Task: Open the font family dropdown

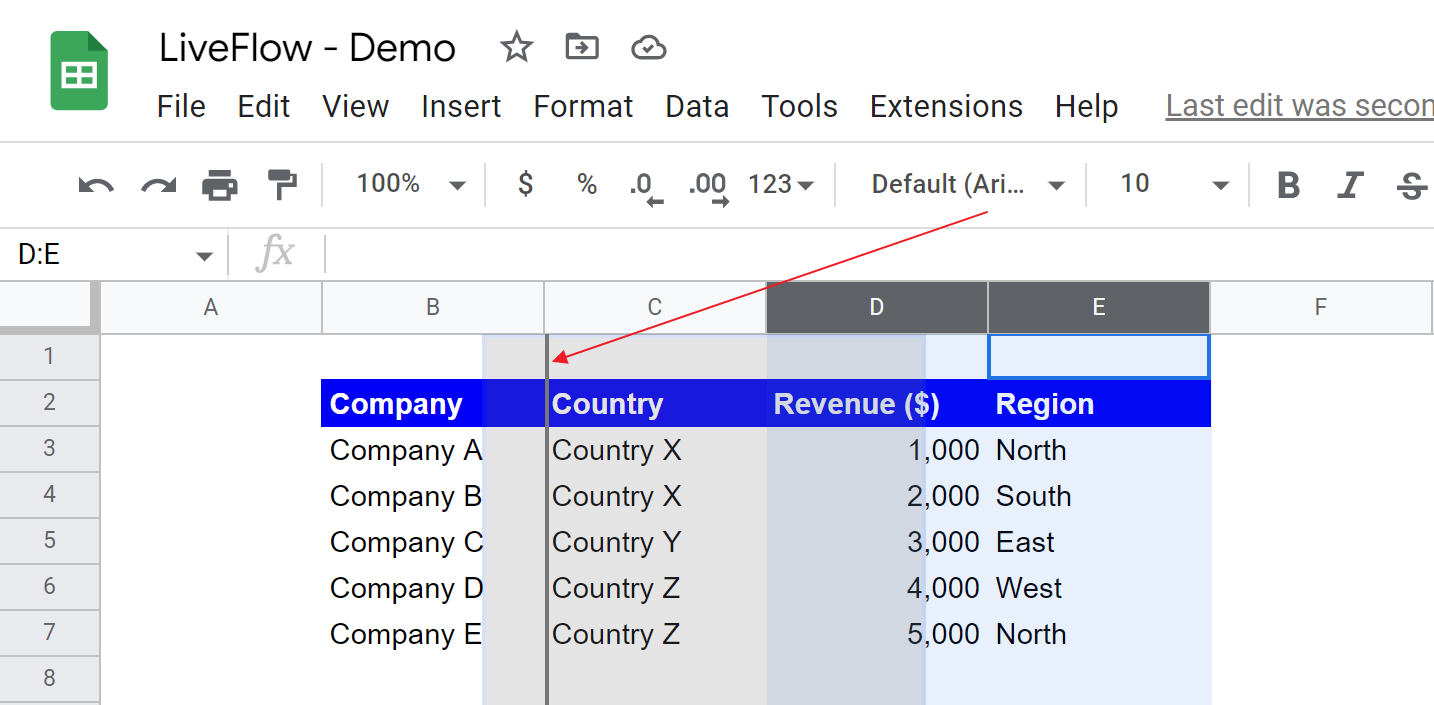Action: (960, 184)
